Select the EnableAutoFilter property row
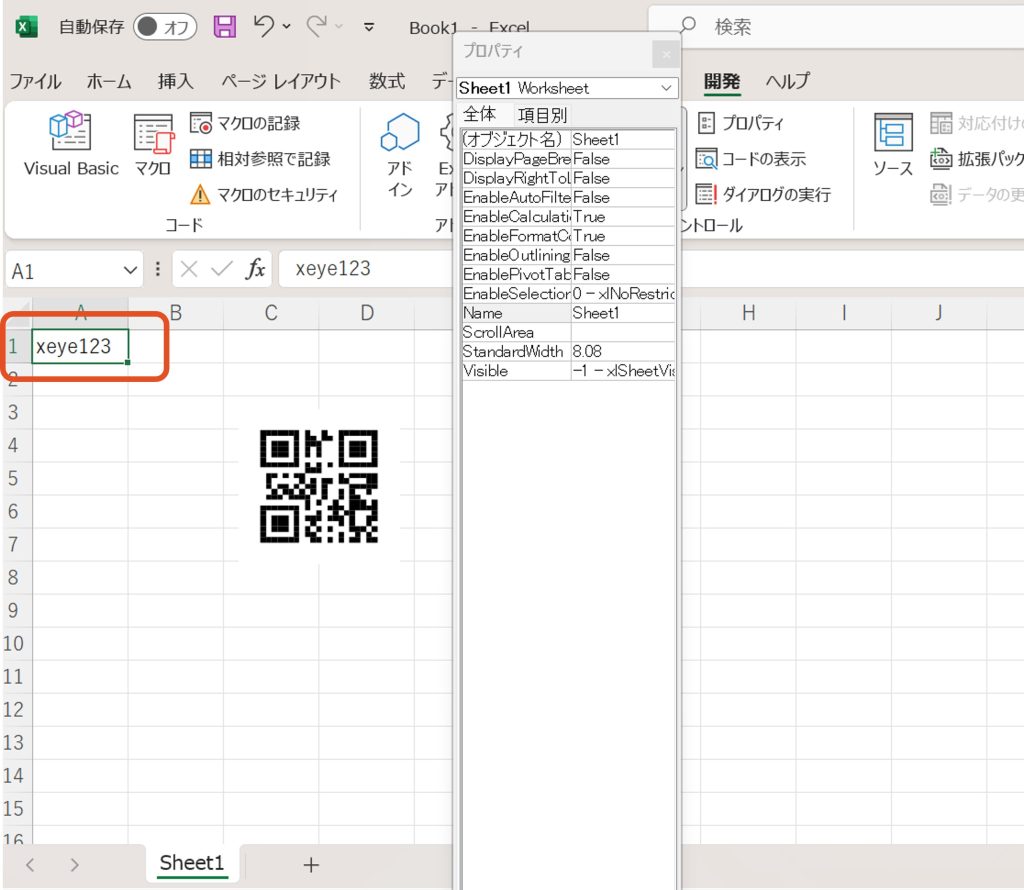 (568, 198)
